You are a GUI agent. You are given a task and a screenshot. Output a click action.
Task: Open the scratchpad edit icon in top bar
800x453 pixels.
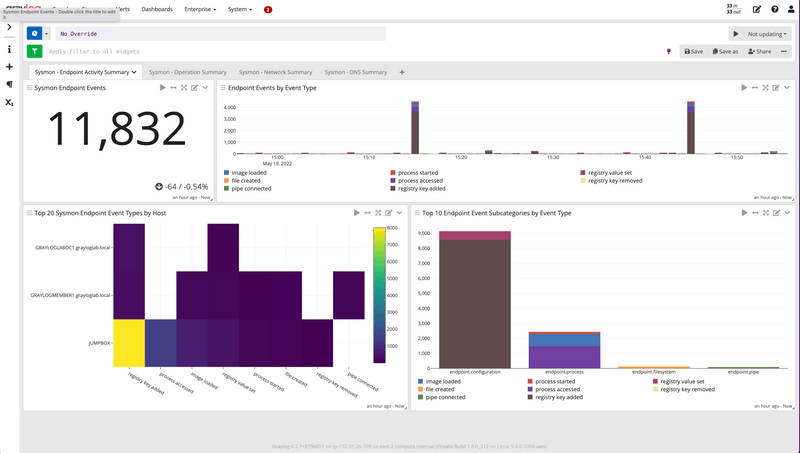757,9
